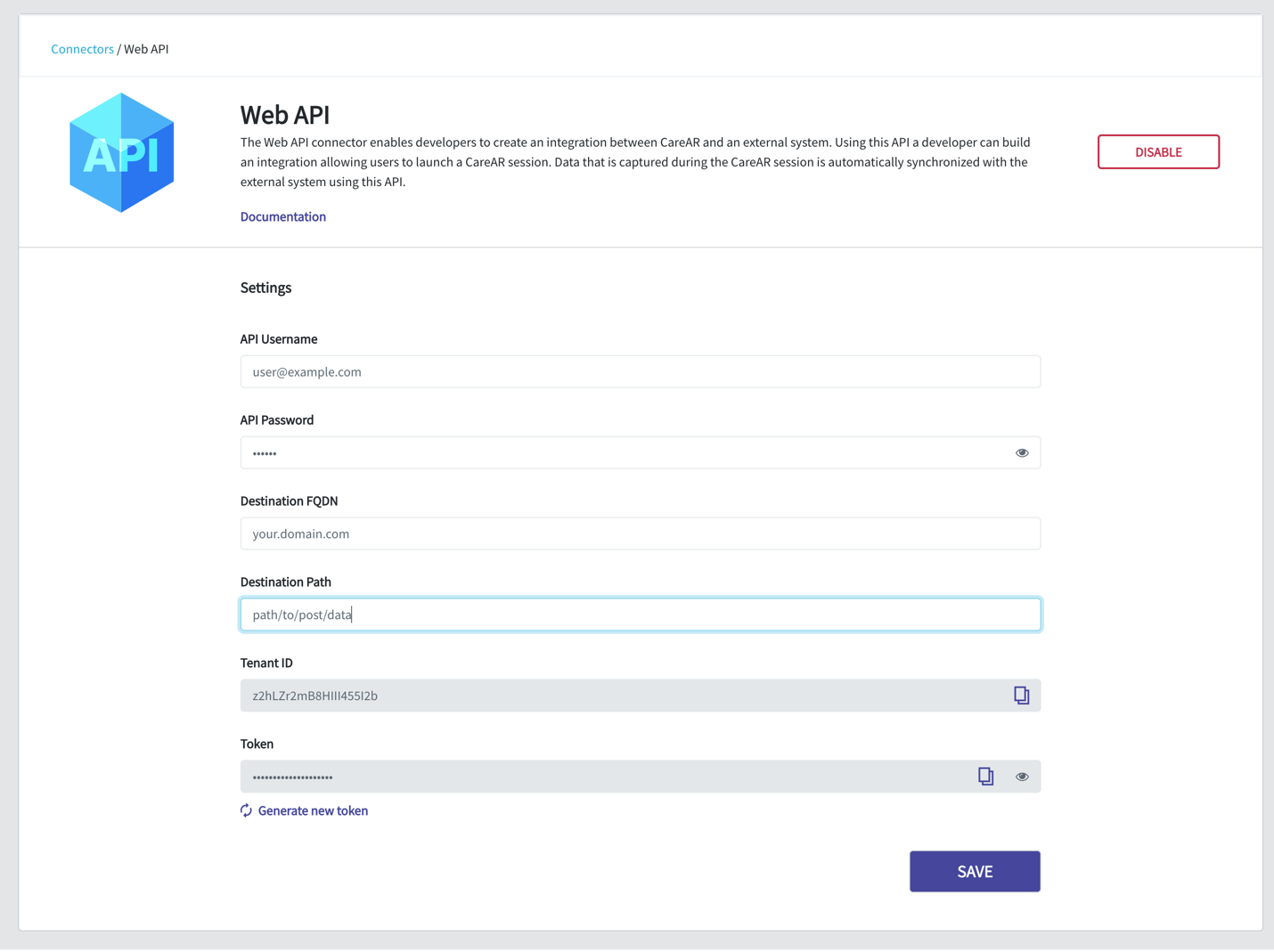Click the Destination Path text box
This screenshot has height=952, width=1274.
tap(640, 614)
